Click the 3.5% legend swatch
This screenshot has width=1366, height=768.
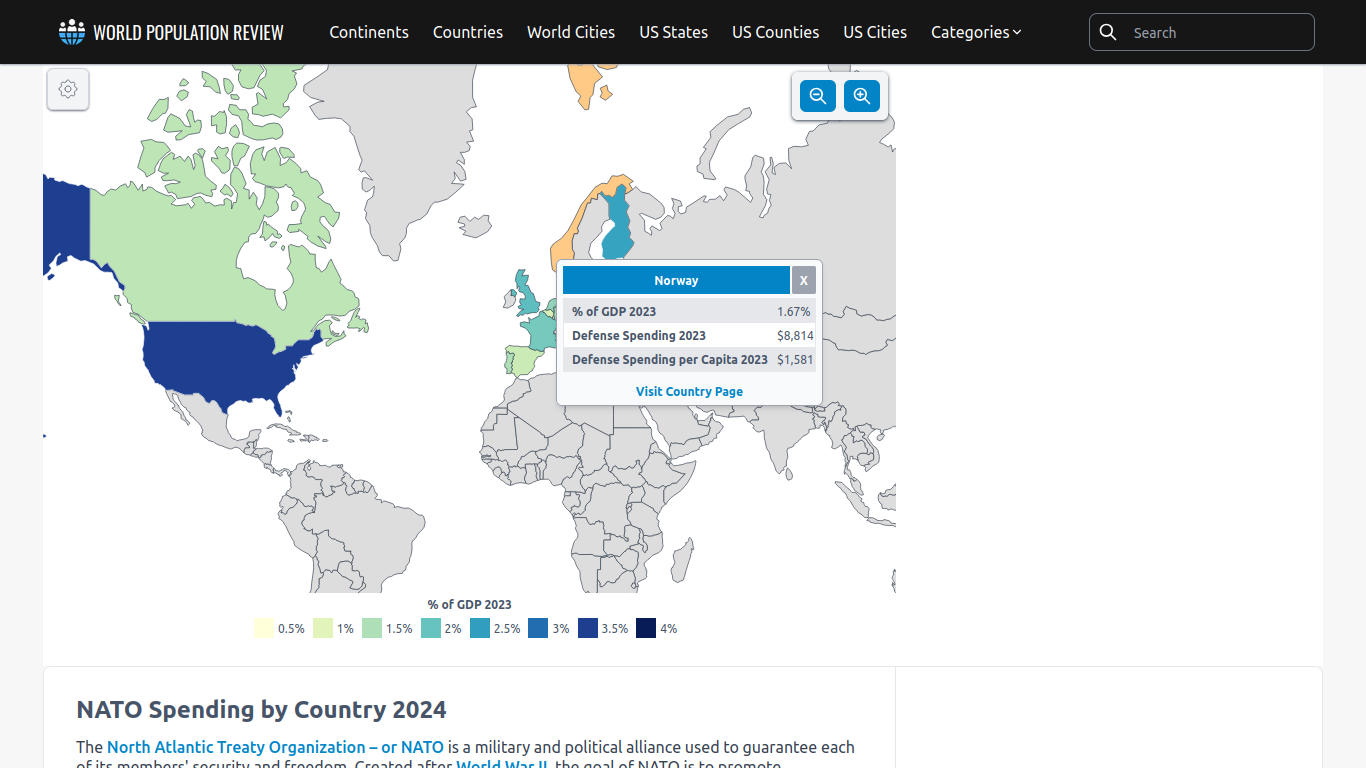pos(588,628)
